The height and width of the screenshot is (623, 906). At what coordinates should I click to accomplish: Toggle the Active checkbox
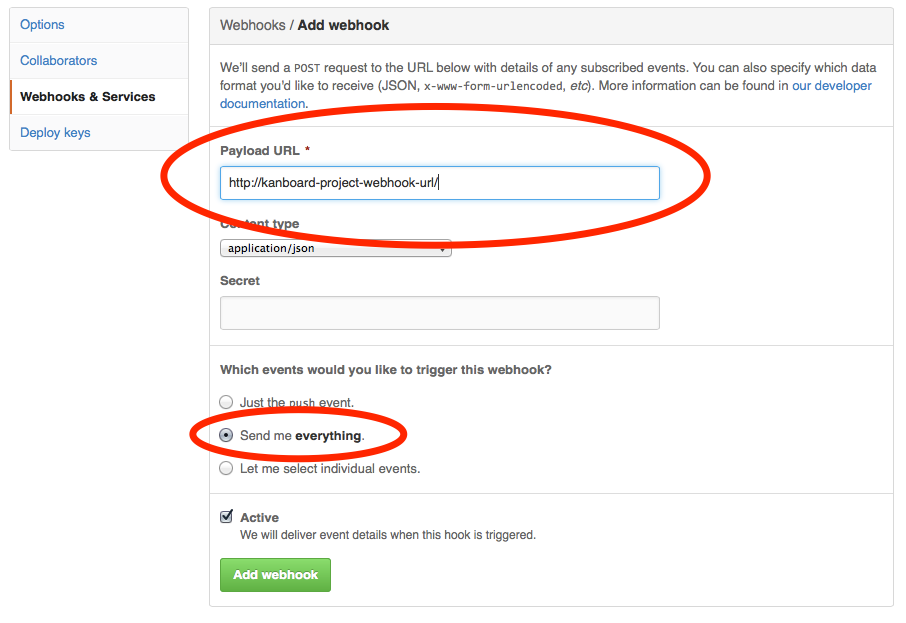(227, 517)
